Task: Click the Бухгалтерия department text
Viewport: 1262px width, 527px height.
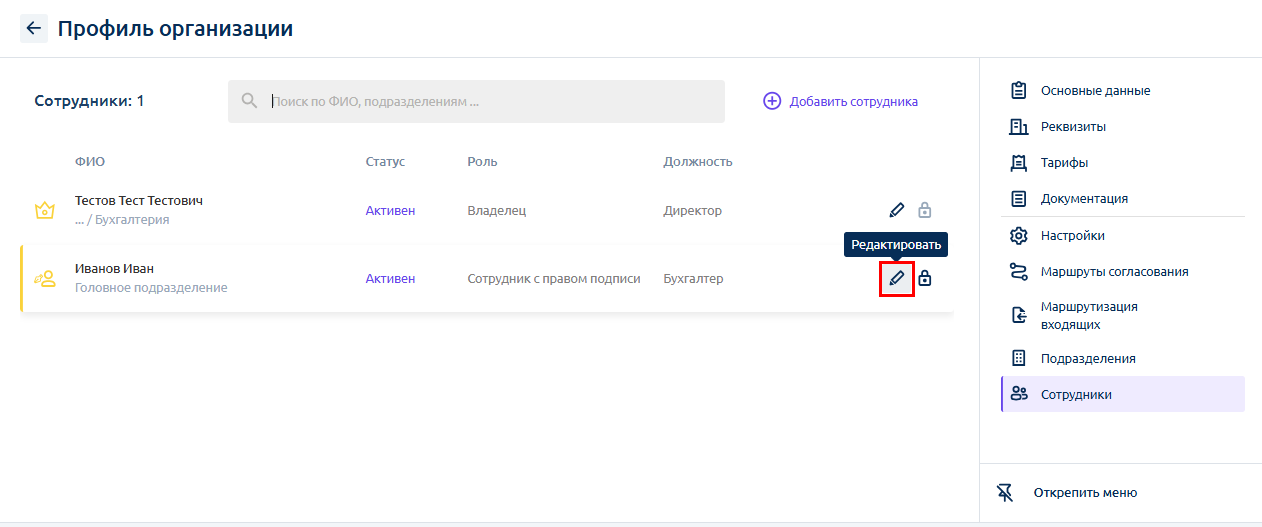Action: tap(132, 220)
